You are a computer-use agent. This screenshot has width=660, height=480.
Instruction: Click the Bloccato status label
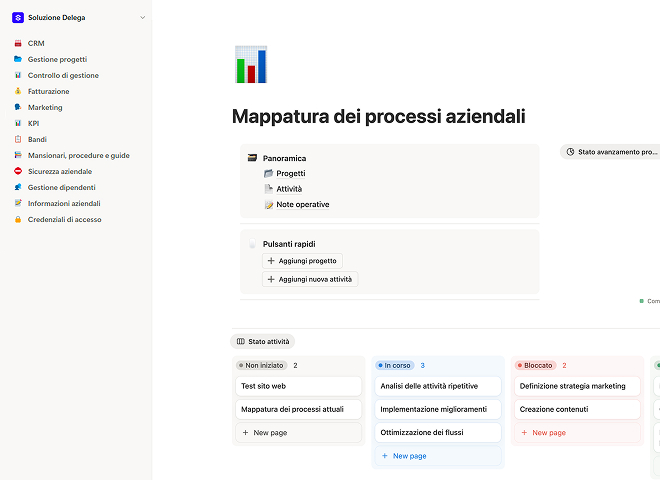(535, 365)
